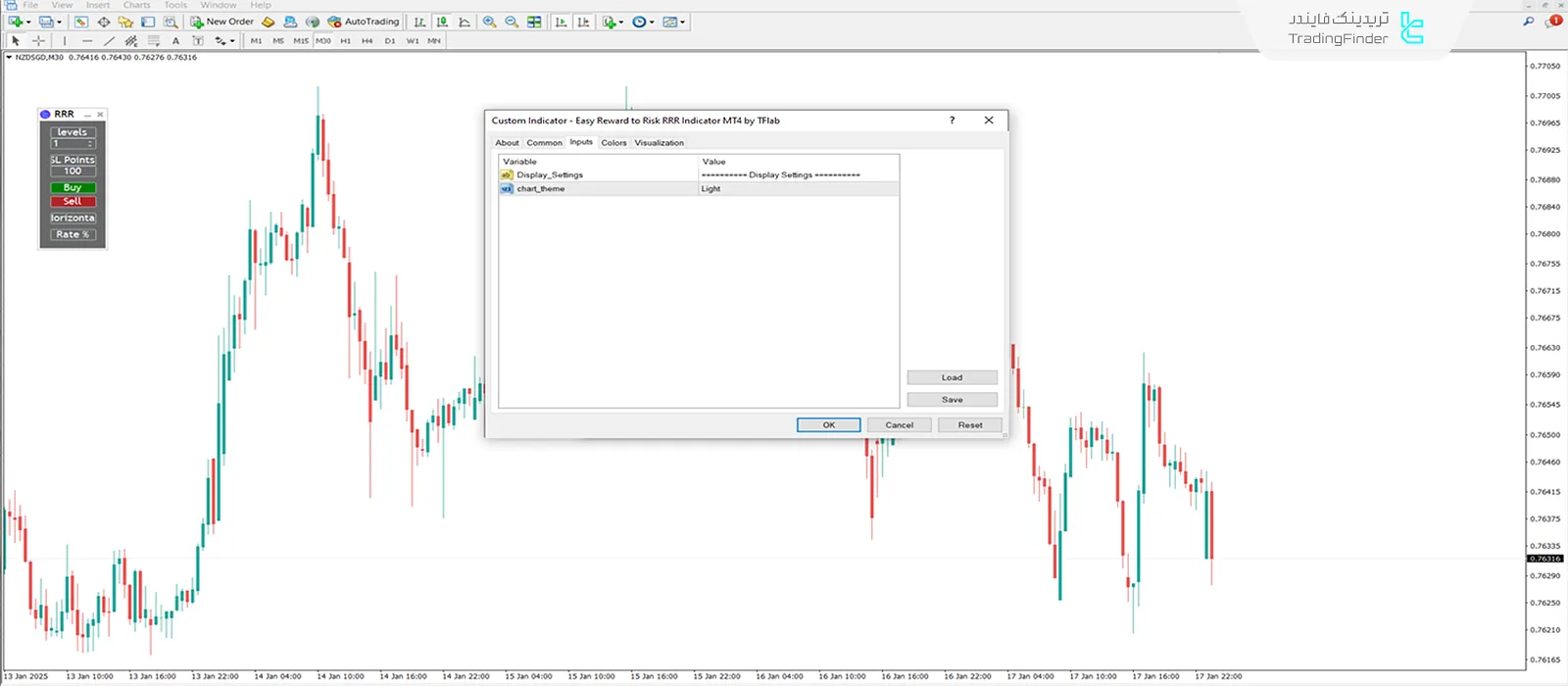Screen dimensions: 1568x686
Task: Click the green Buy button in RRR panel
Action: [73, 188]
